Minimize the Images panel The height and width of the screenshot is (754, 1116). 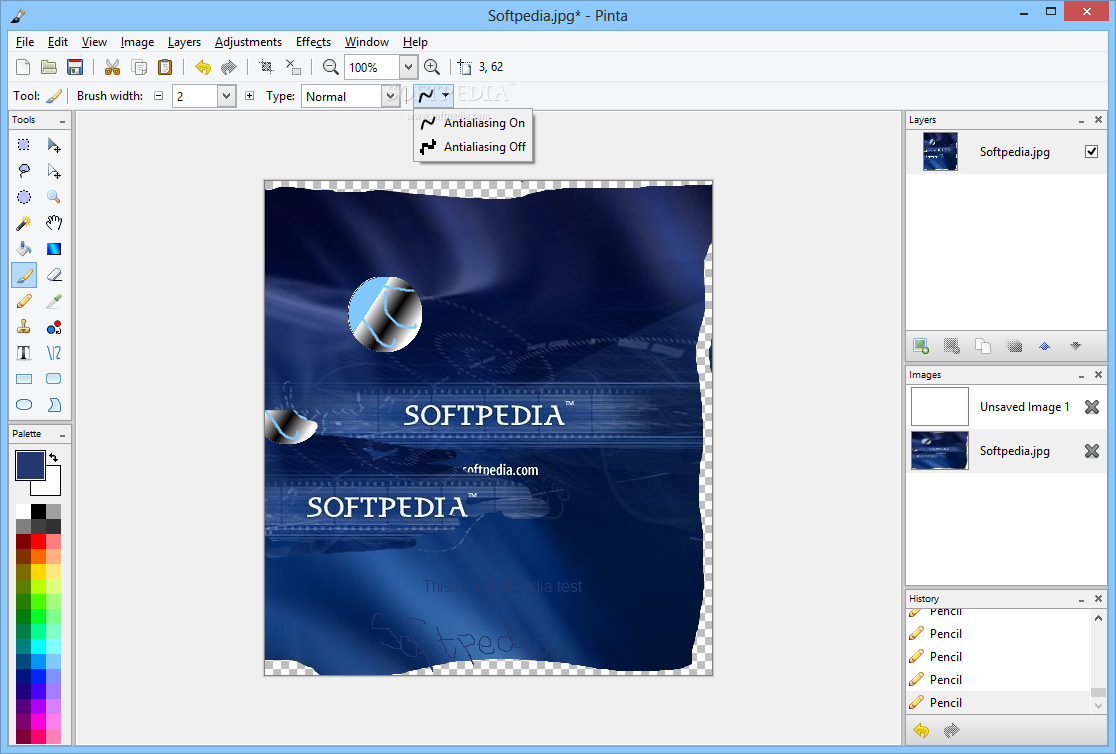coord(1081,375)
